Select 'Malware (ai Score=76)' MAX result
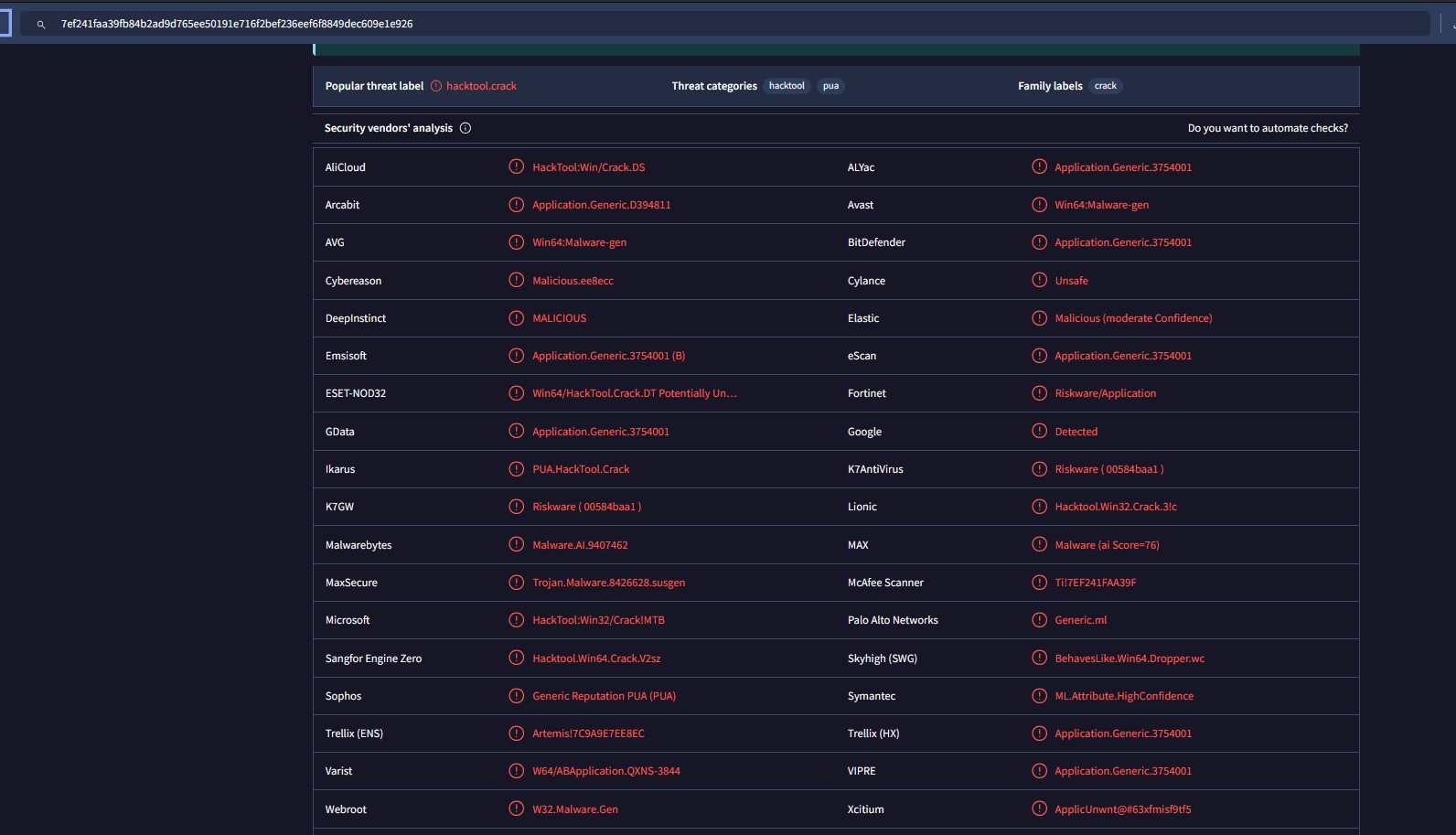This screenshot has width=1456, height=835. [x=1108, y=545]
